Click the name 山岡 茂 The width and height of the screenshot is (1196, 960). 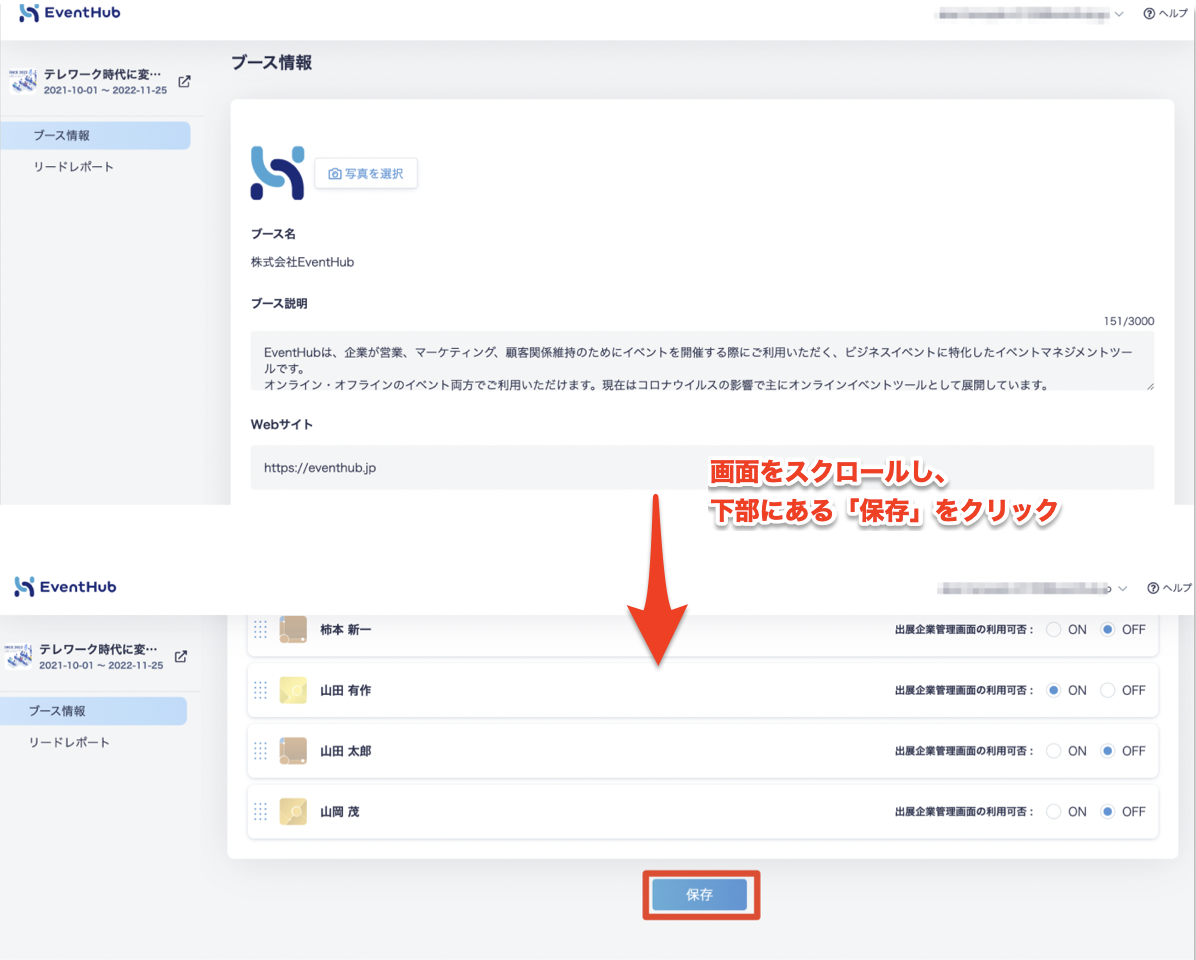339,811
